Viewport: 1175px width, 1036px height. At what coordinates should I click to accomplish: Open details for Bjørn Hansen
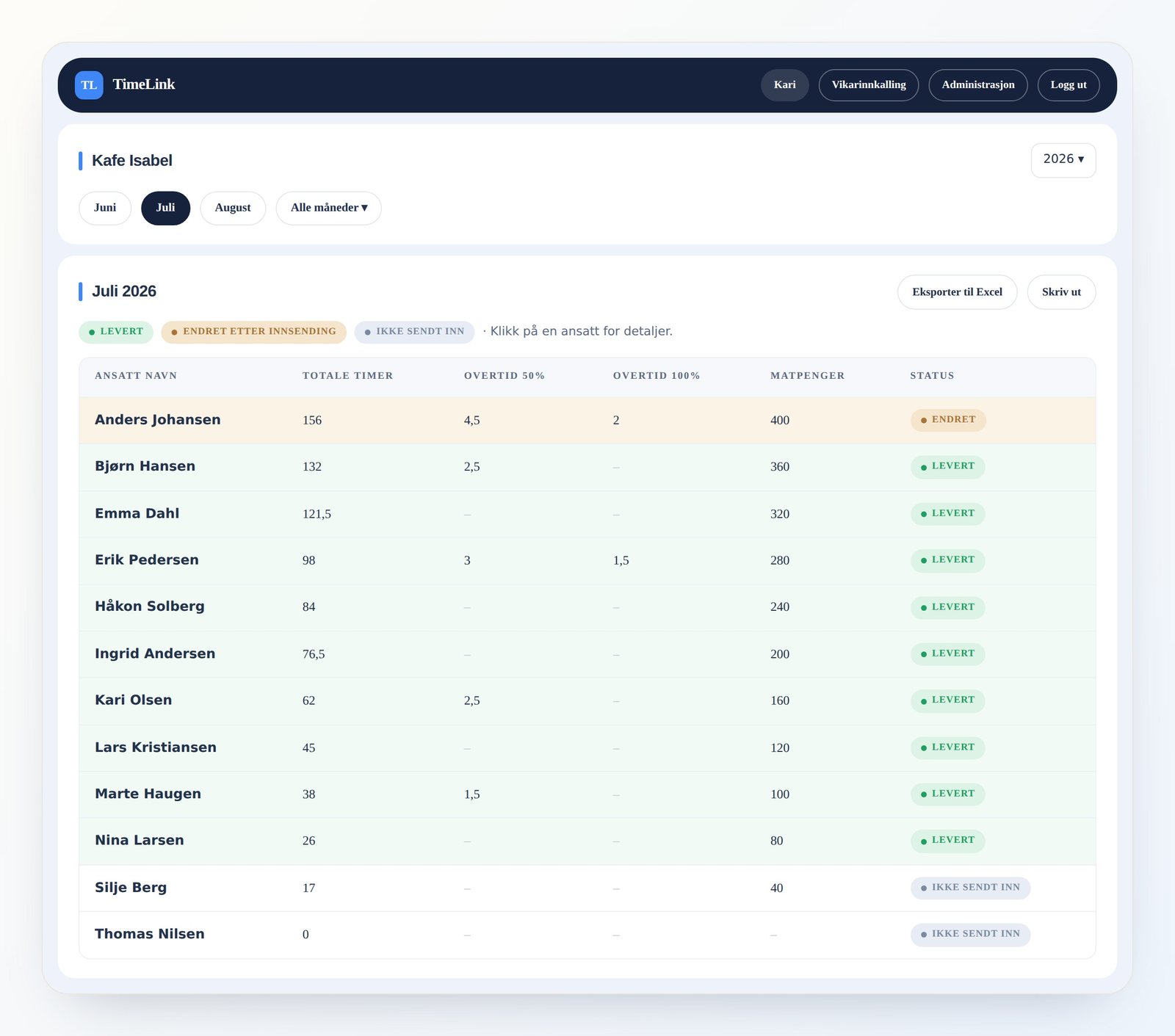(x=587, y=467)
